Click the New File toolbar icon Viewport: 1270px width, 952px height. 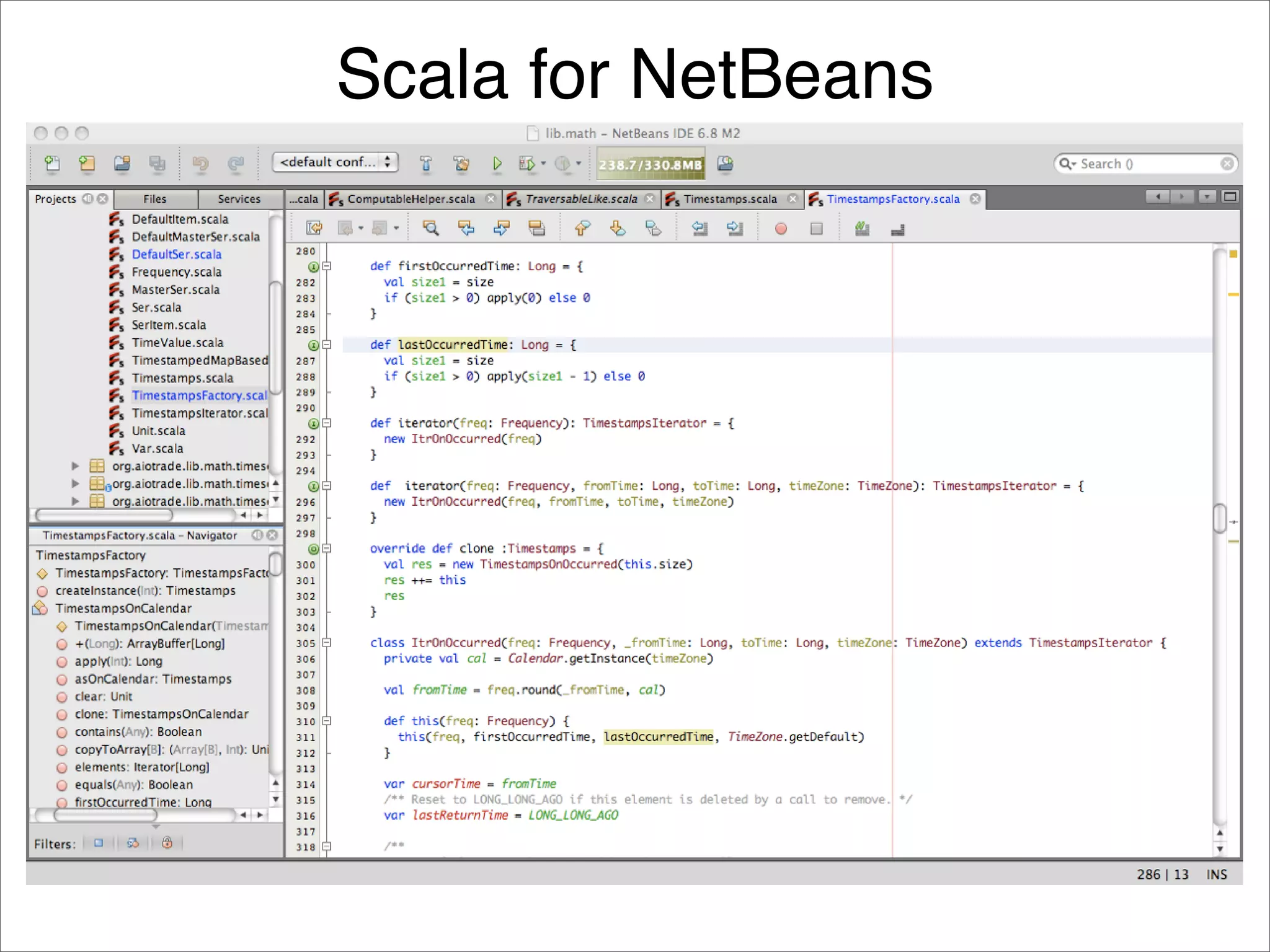point(53,164)
